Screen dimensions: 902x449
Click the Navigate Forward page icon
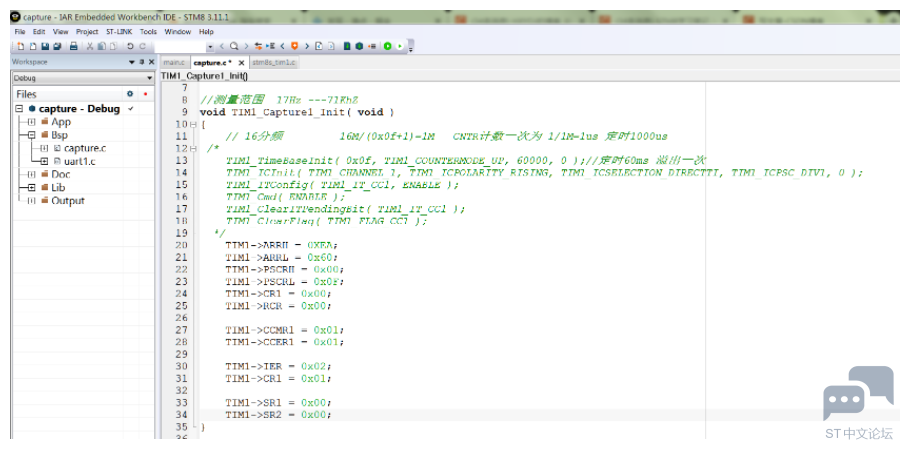[x=331, y=46]
